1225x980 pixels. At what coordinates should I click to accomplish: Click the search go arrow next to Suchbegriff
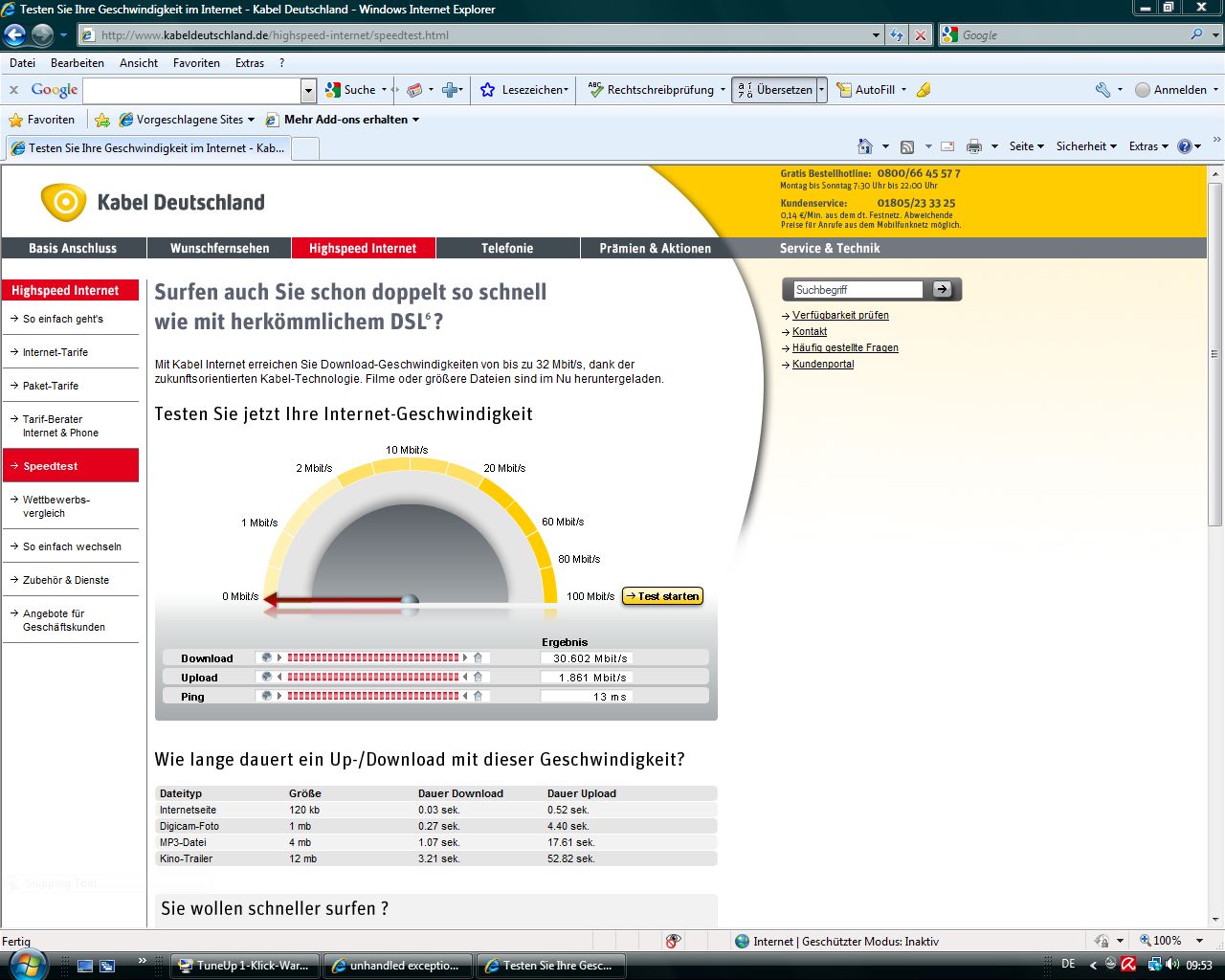943,289
